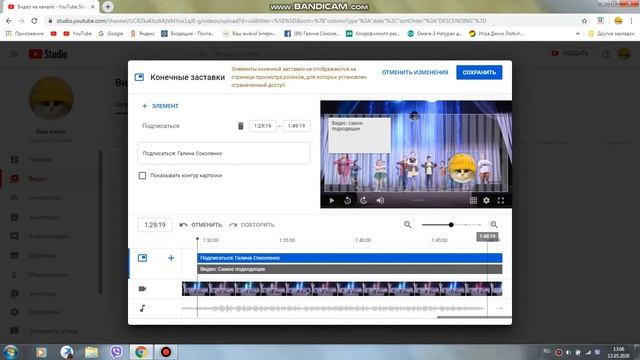Click the browser address bar
Screen dimensions: 640x360
point(310,21)
